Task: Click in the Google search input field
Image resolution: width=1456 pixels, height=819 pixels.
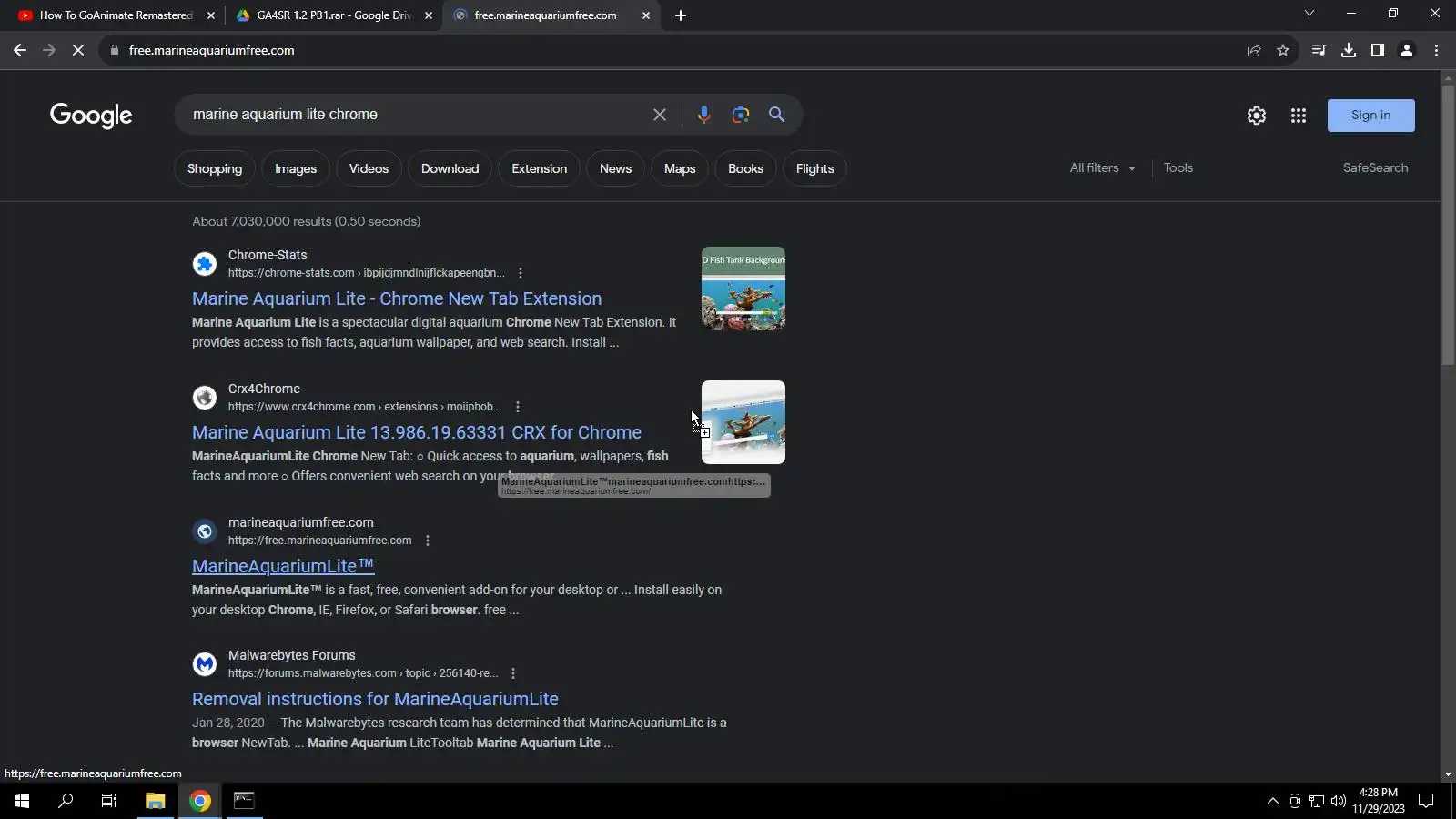Action: pyautogui.click(x=414, y=115)
